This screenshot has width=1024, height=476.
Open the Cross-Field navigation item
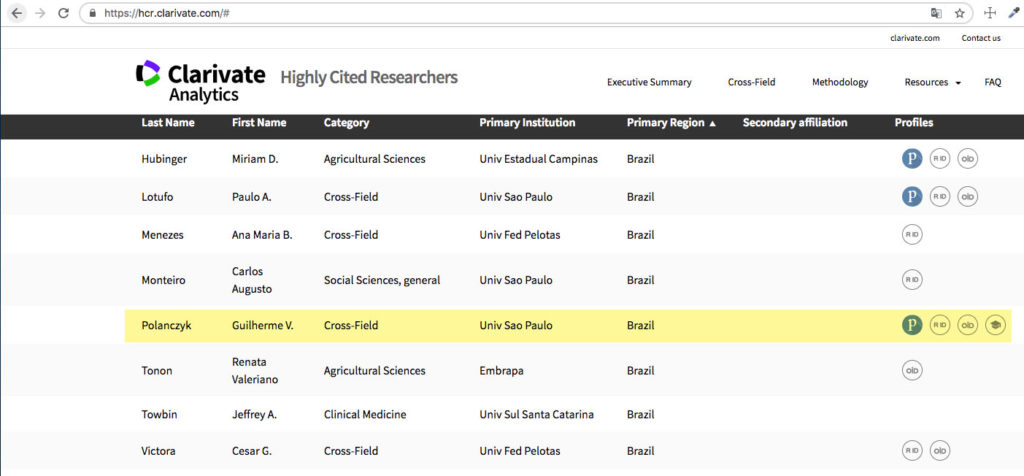coord(752,82)
